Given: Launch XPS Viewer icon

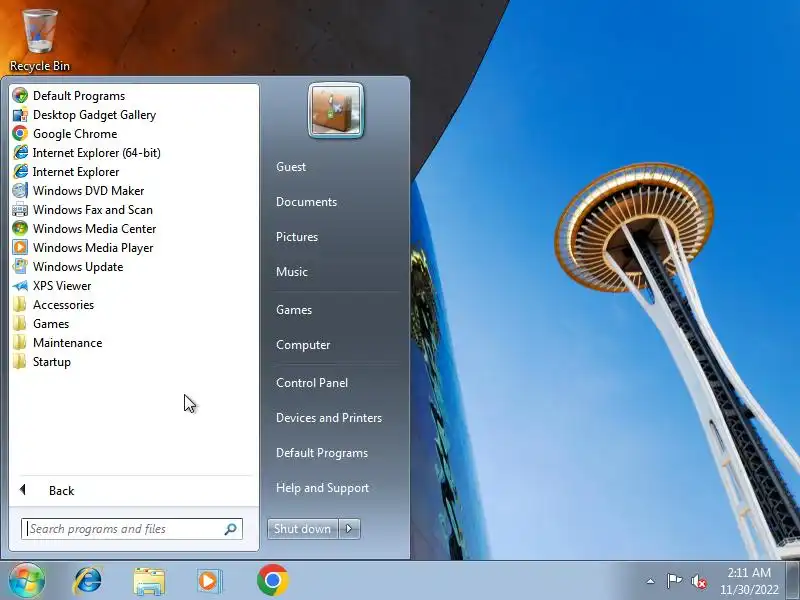Looking at the screenshot, I should point(20,286).
